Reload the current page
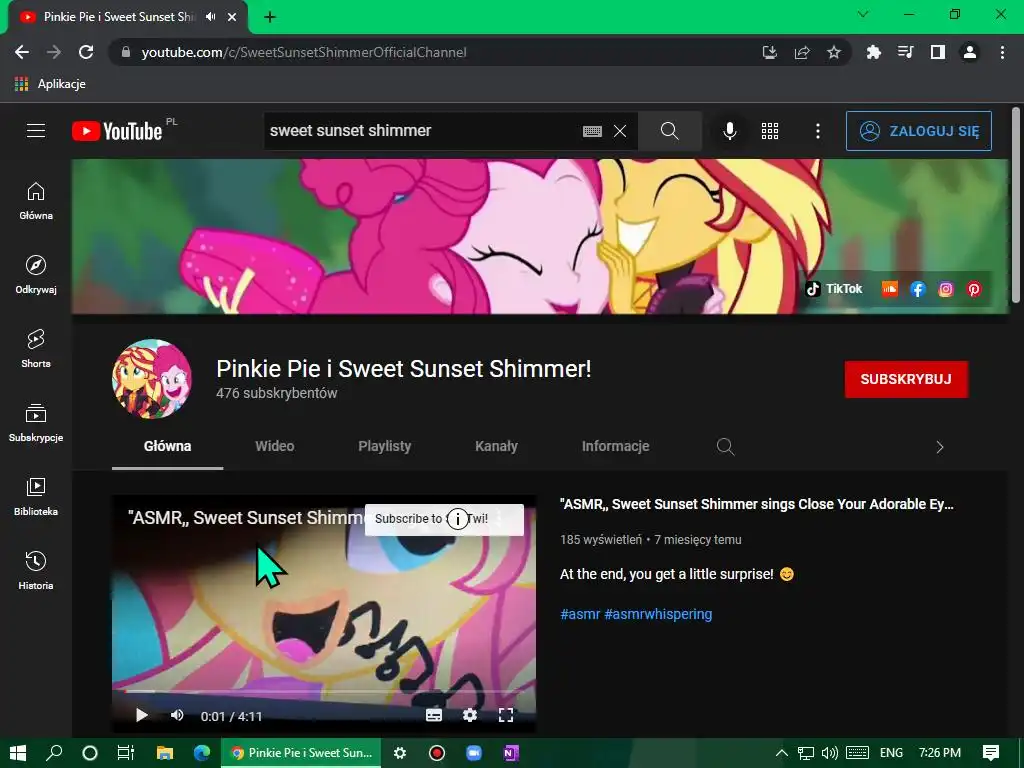The width and height of the screenshot is (1024, 768). pyautogui.click(x=86, y=52)
